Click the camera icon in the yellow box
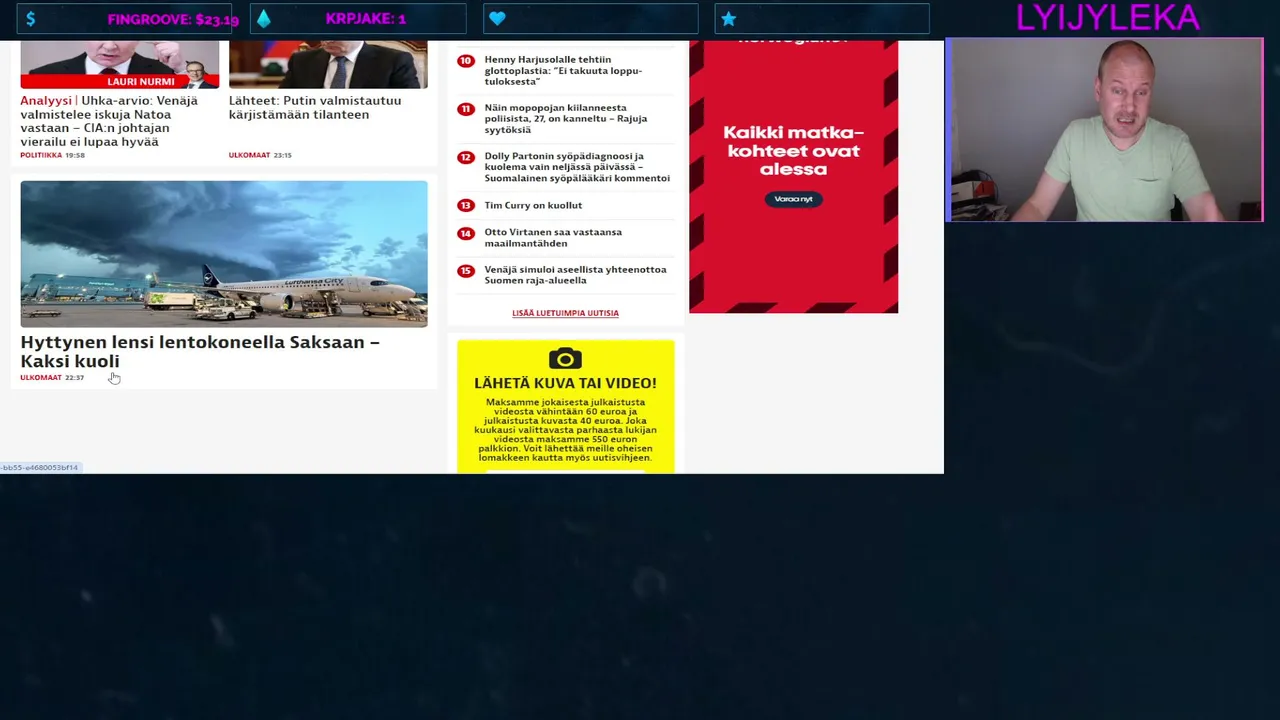This screenshot has height=720, width=1280. [x=565, y=359]
